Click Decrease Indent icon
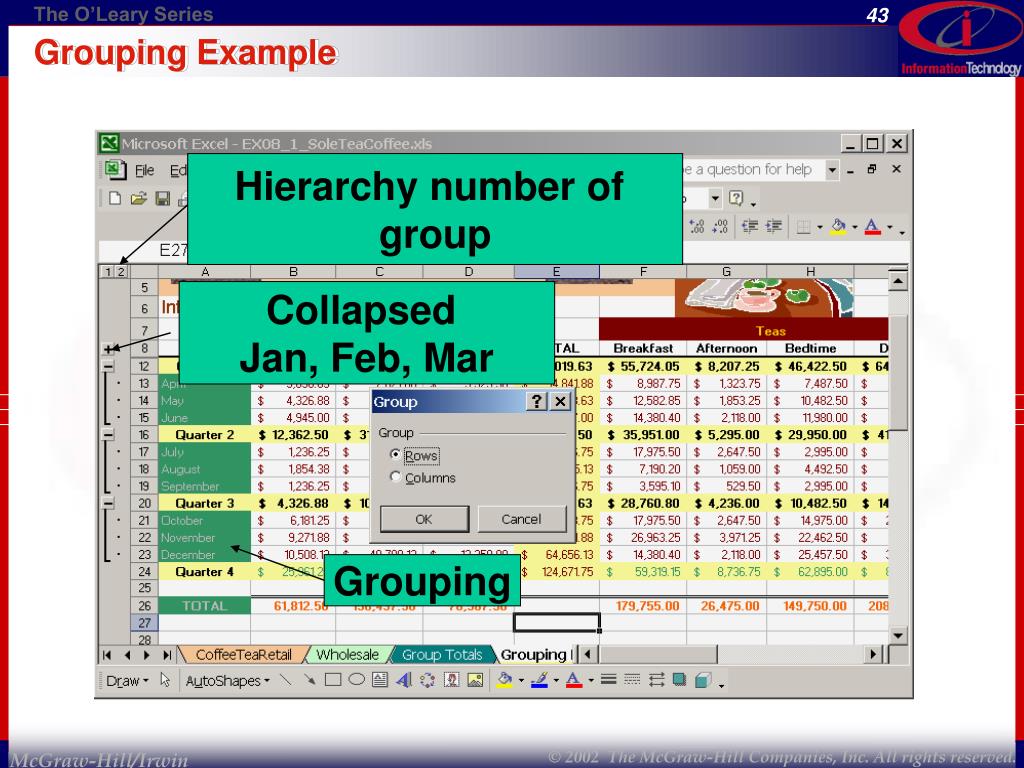The image size is (1024, 768). click(x=750, y=227)
